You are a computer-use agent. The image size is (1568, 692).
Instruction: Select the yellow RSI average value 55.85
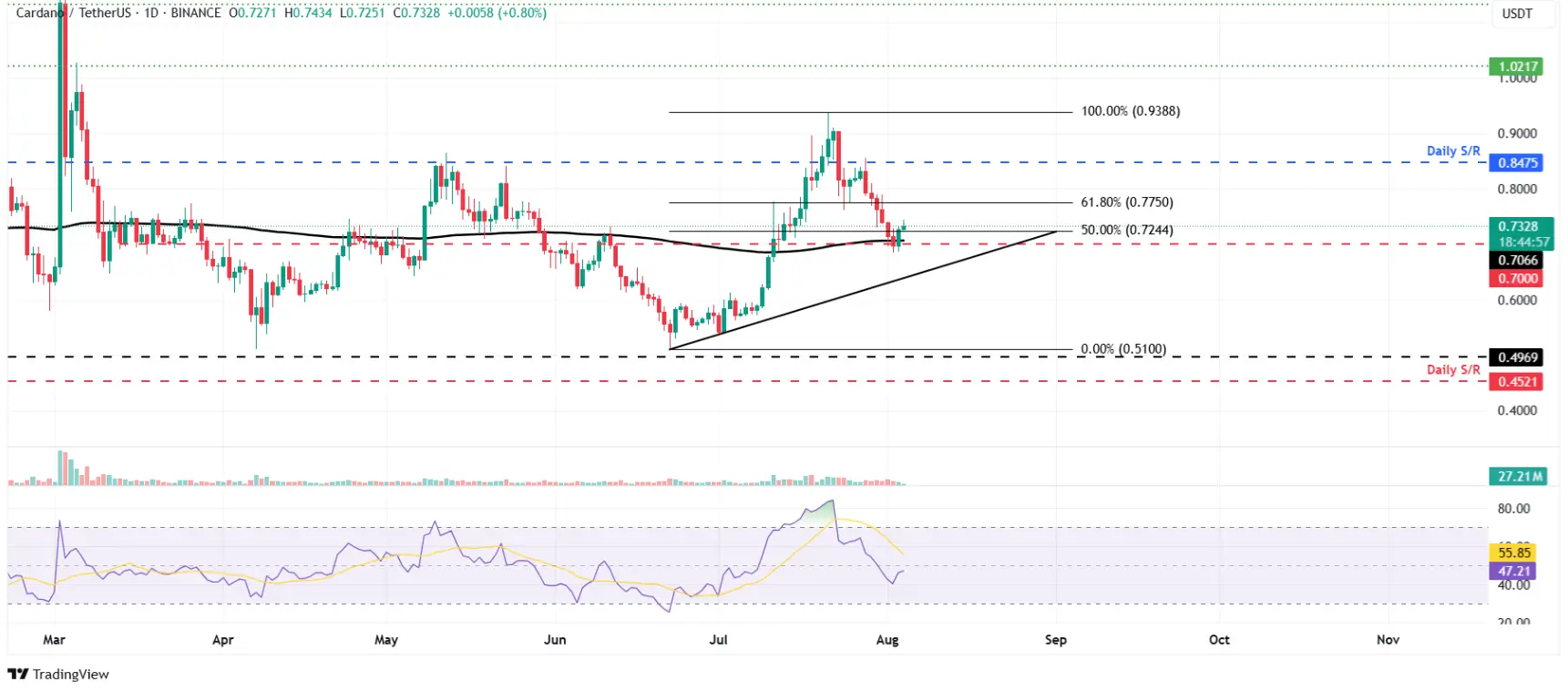pos(1513,553)
